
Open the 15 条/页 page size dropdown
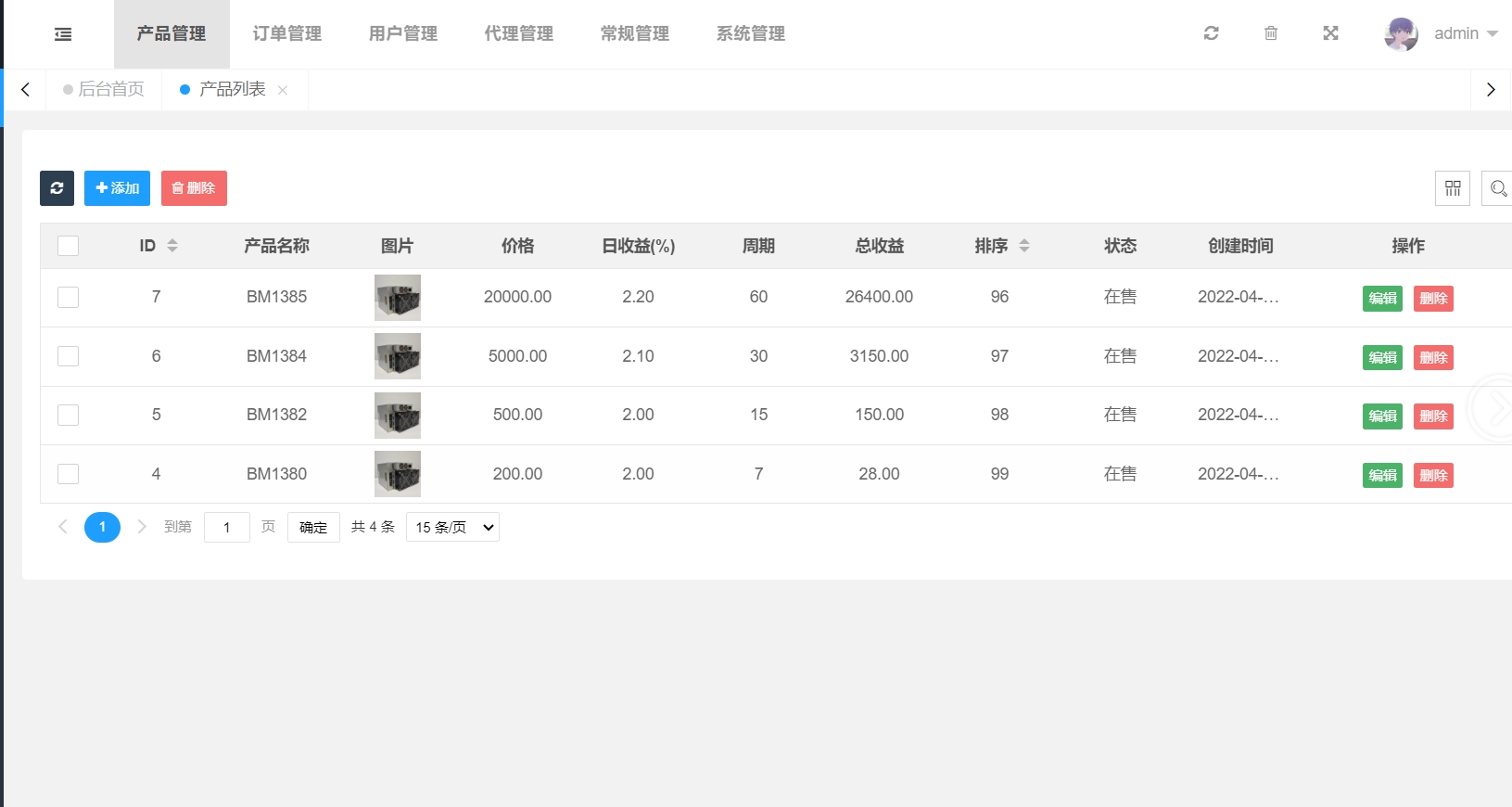(x=452, y=527)
